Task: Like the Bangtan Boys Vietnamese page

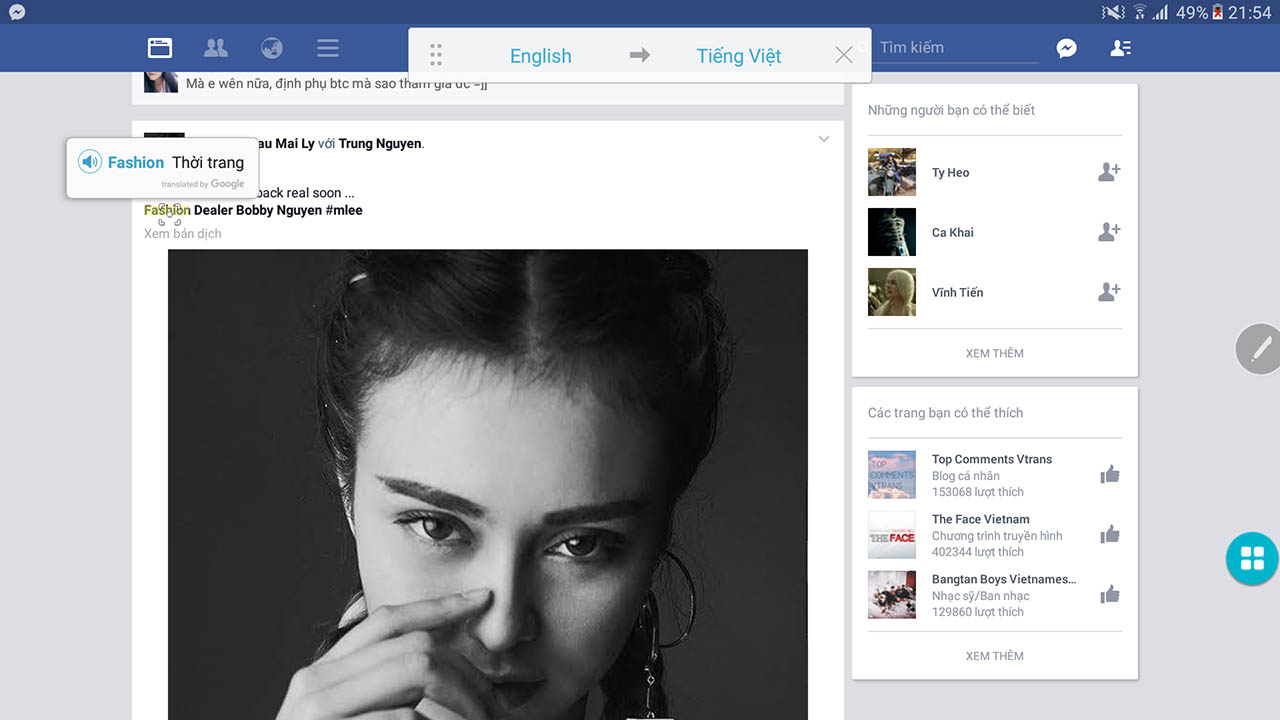Action: (x=1110, y=595)
